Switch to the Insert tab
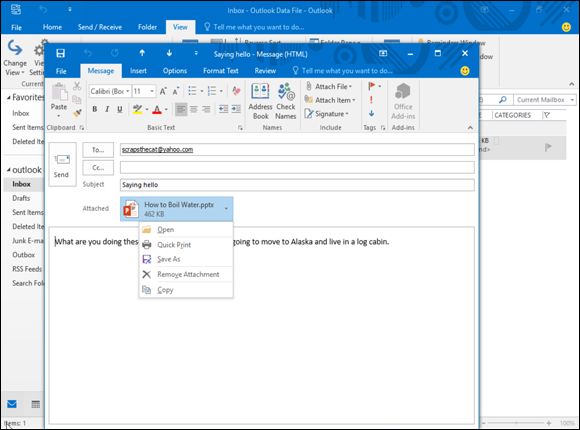Image resolution: width=580 pixels, height=430 pixels. point(138,71)
